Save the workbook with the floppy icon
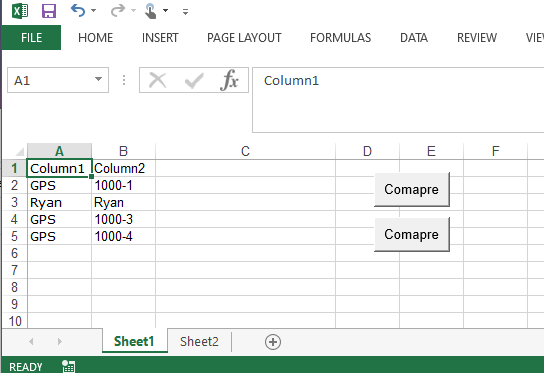Viewport: 544px width, 373px height. point(49,11)
